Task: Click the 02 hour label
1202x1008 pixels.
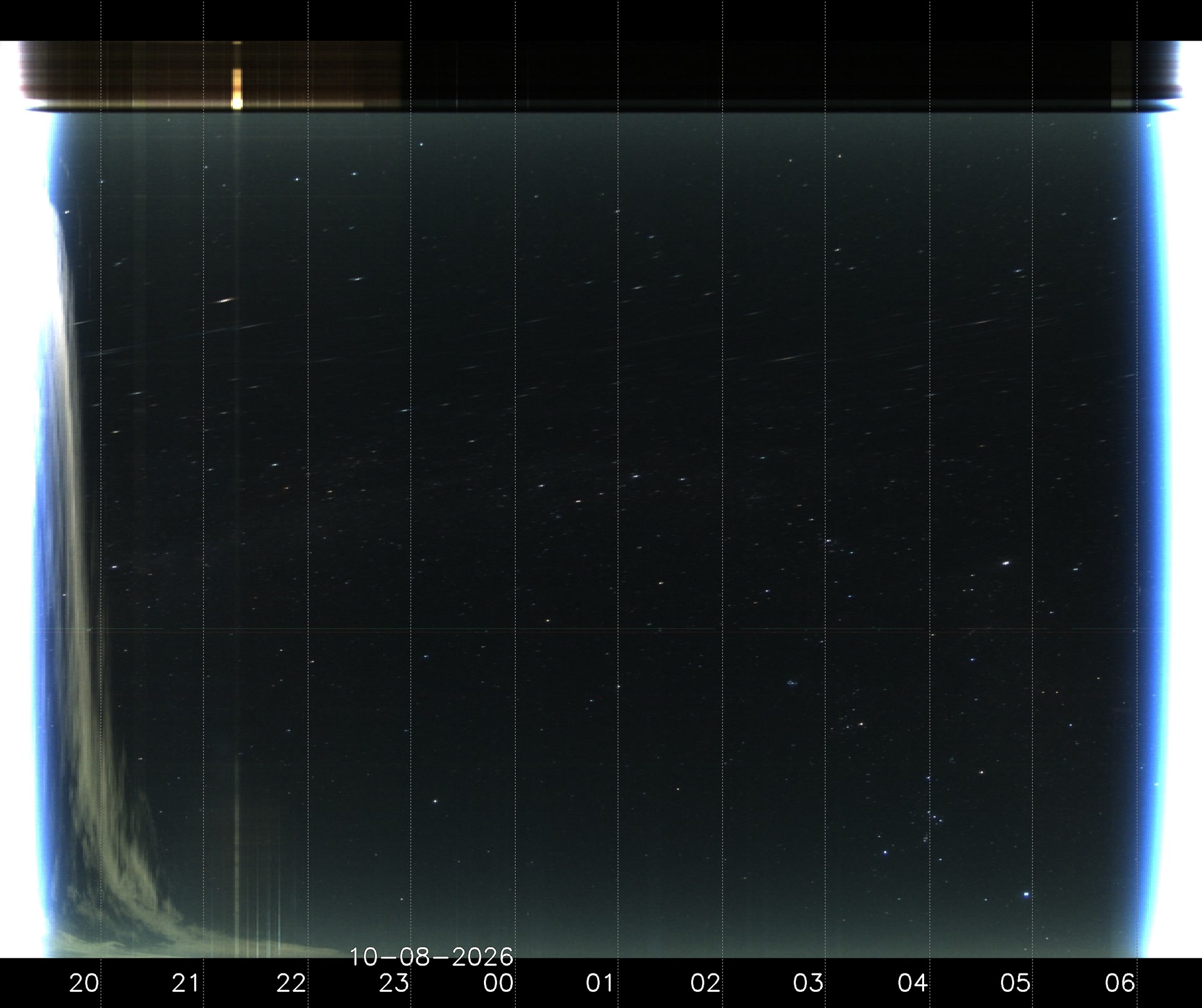Action: click(706, 983)
